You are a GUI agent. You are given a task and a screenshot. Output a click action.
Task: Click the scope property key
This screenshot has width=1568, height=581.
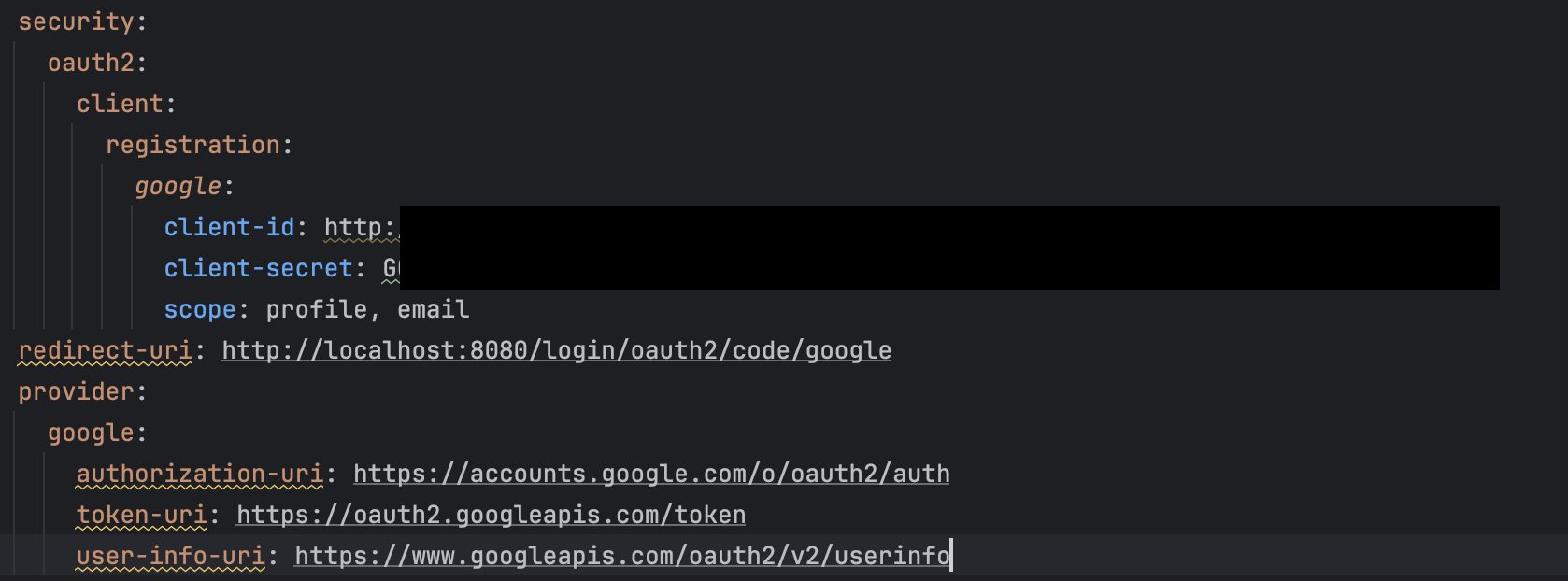coord(200,309)
